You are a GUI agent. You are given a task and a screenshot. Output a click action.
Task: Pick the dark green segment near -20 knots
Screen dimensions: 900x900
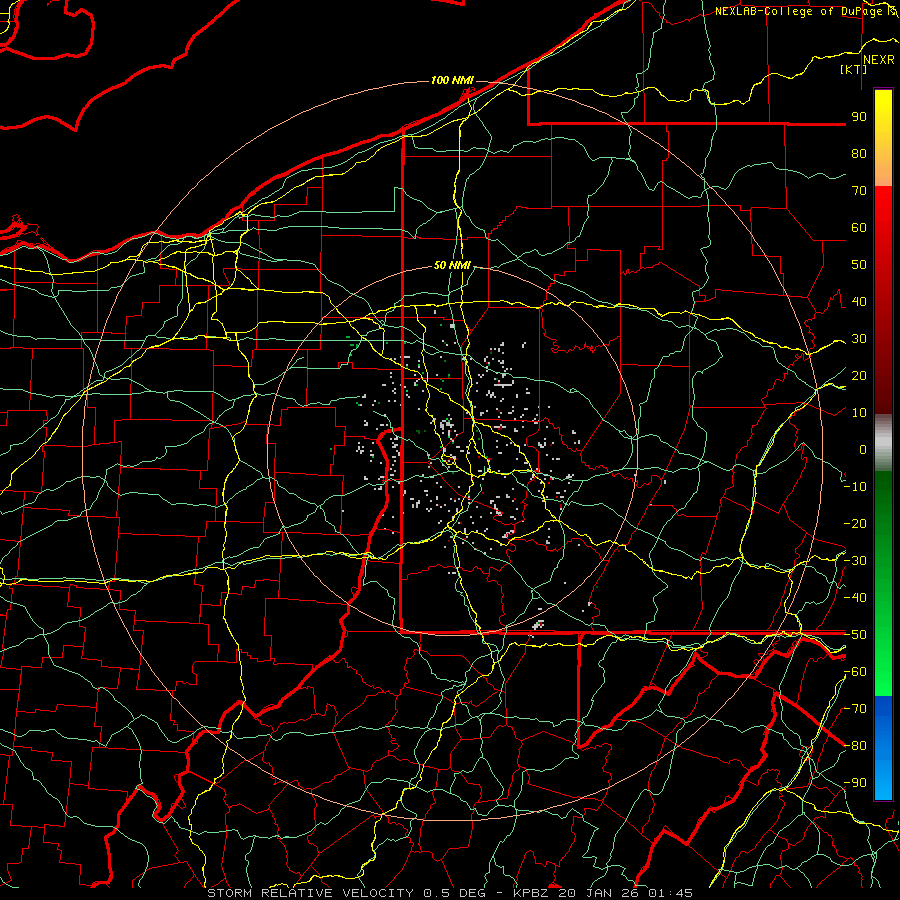[883, 517]
